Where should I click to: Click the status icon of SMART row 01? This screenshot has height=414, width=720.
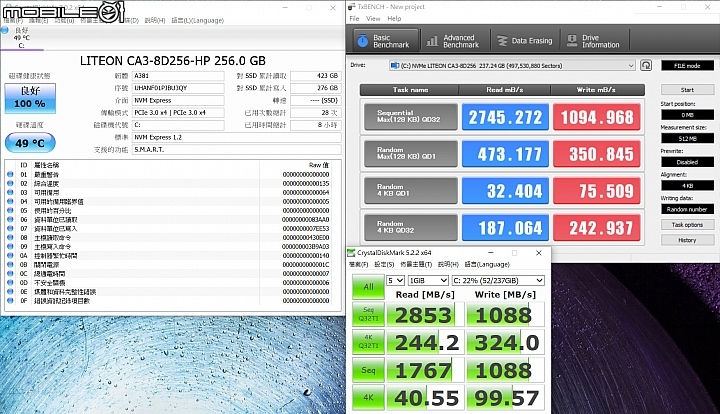pos(10,174)
